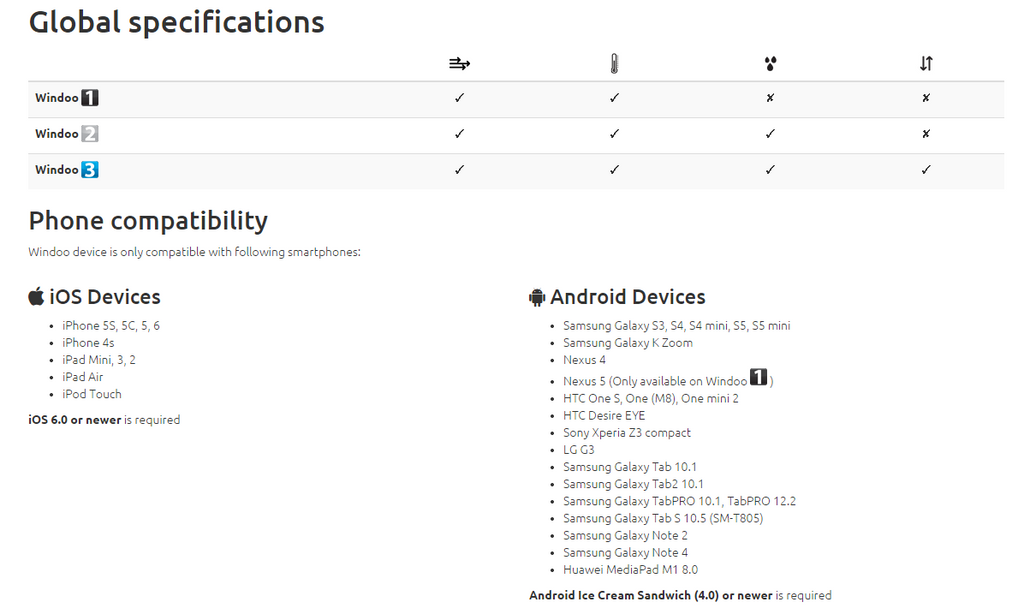The width and height of the screenshot is (1024, 608).
Task: Click Windoo 2 humidity checkmark
Action: point(770,134)
